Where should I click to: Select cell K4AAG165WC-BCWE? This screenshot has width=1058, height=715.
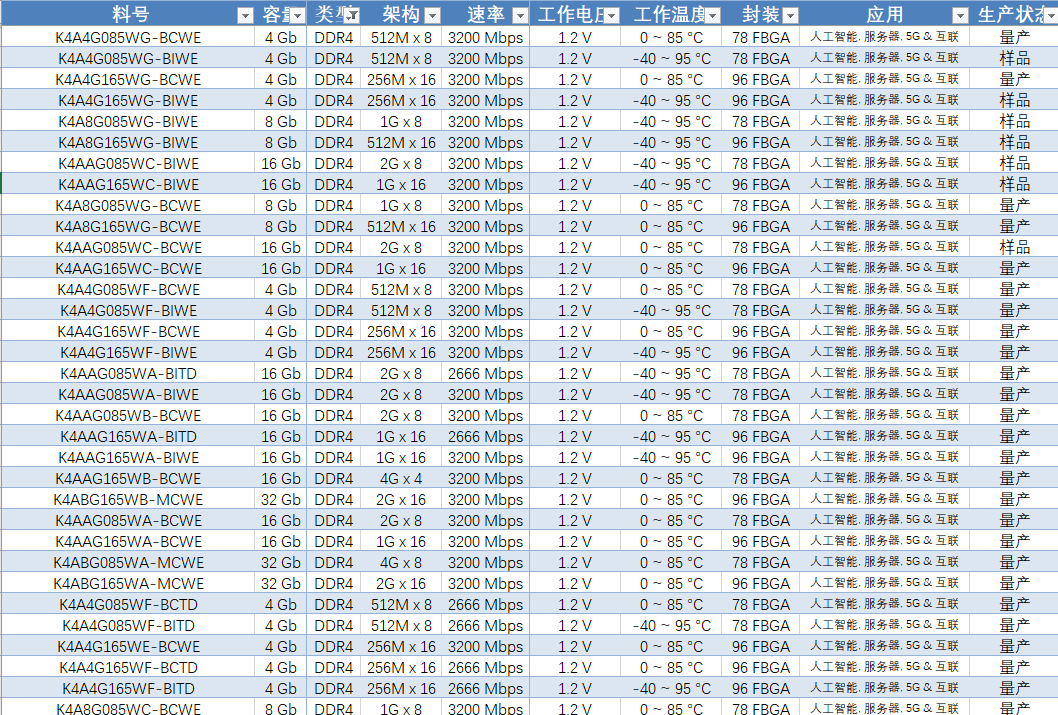[128, 268]
